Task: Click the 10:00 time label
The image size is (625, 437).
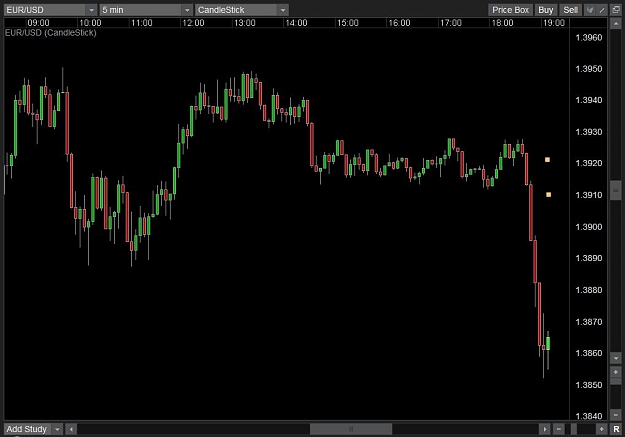Action: pyautogui.click(x=90, y=23)
